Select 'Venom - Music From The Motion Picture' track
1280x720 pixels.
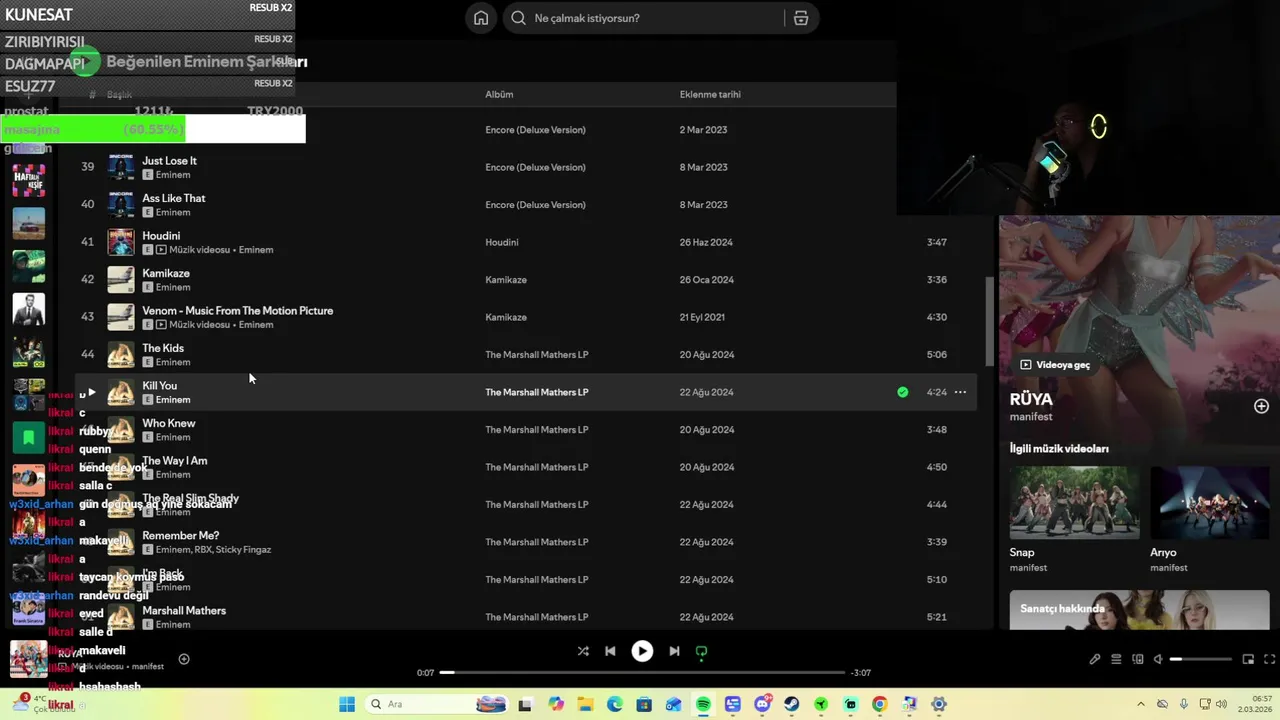(238, 311)
